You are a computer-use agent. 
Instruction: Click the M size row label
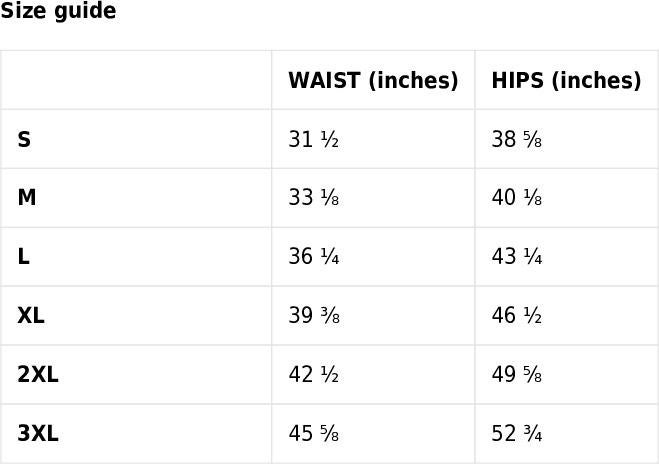[26, 198]
